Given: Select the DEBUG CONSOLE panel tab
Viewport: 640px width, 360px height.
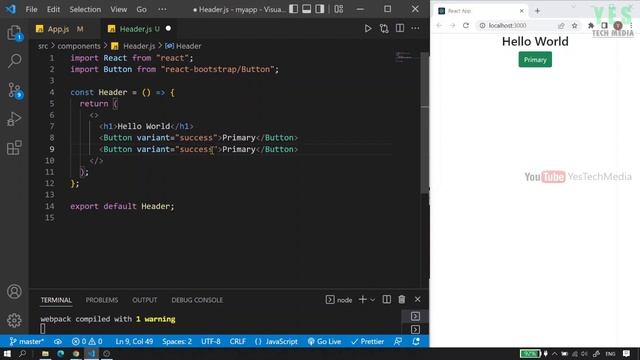Looking at the screenshot, I should pos(197,300).
